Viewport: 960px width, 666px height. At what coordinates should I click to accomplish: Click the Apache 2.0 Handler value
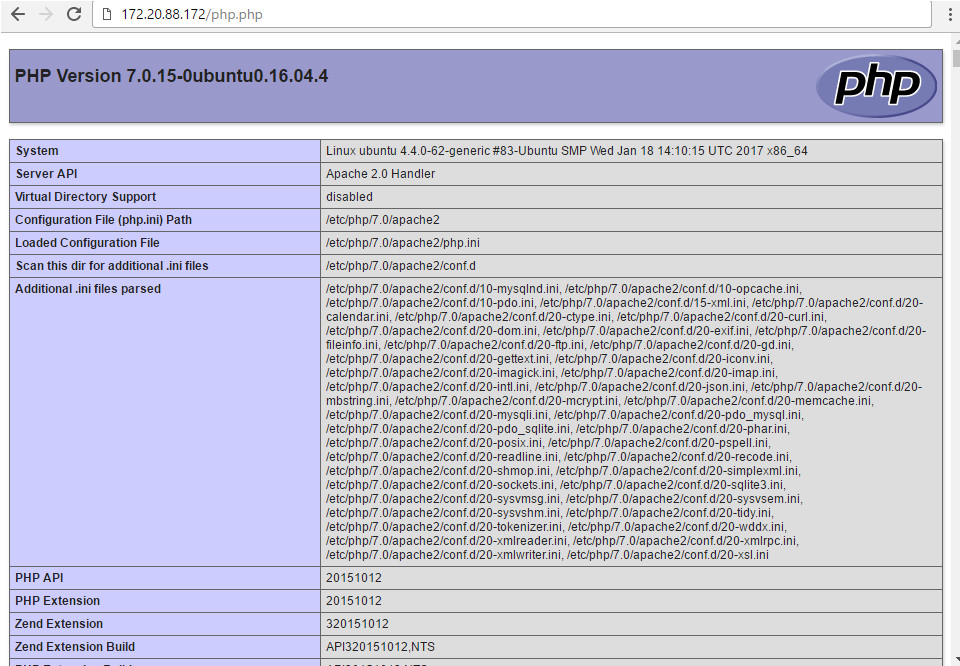coord(380,174)
